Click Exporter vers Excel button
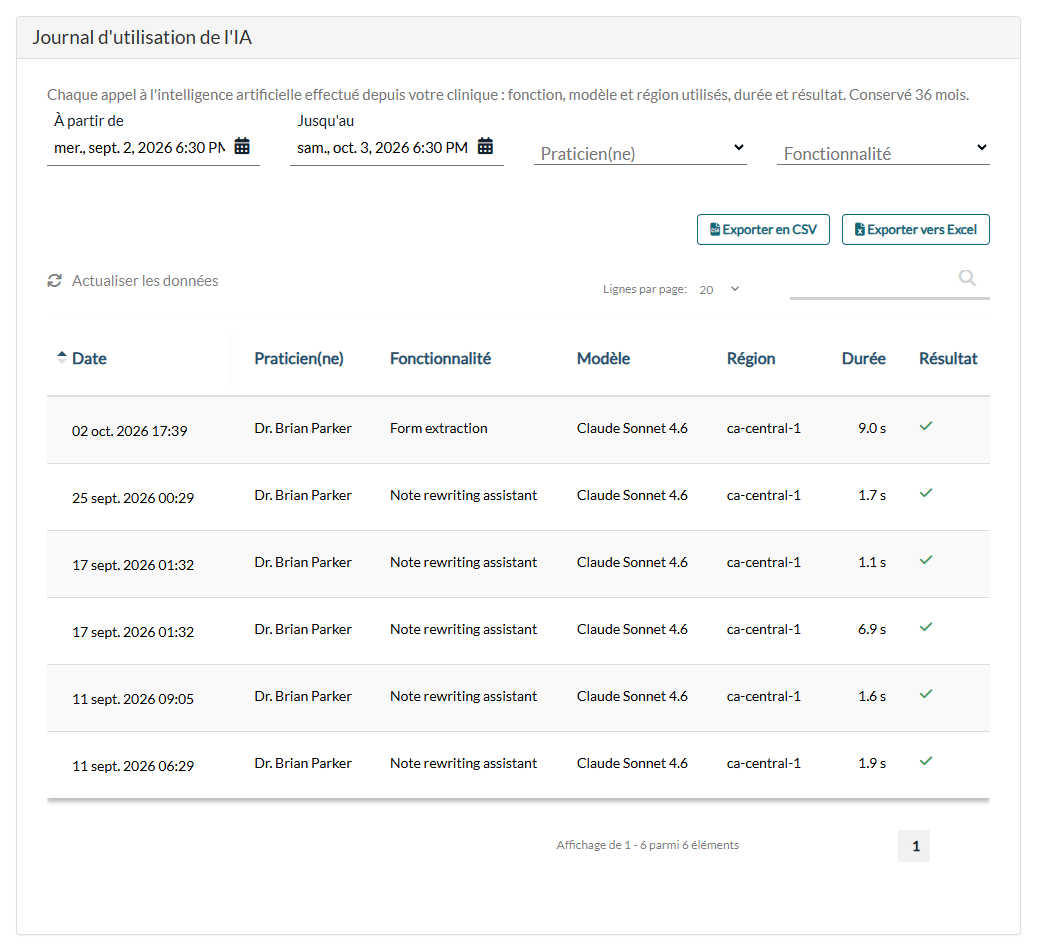The width and height of the screenshot is (1037, 951). pyautogui.click(x=915, y=229)
